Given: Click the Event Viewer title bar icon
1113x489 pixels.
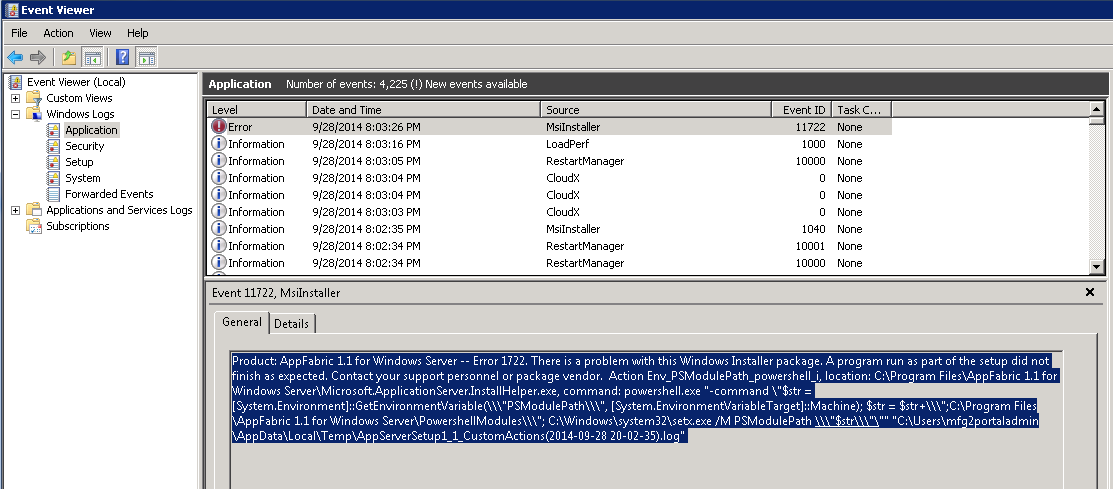Looking at the screenshot, I should [11, 10].
